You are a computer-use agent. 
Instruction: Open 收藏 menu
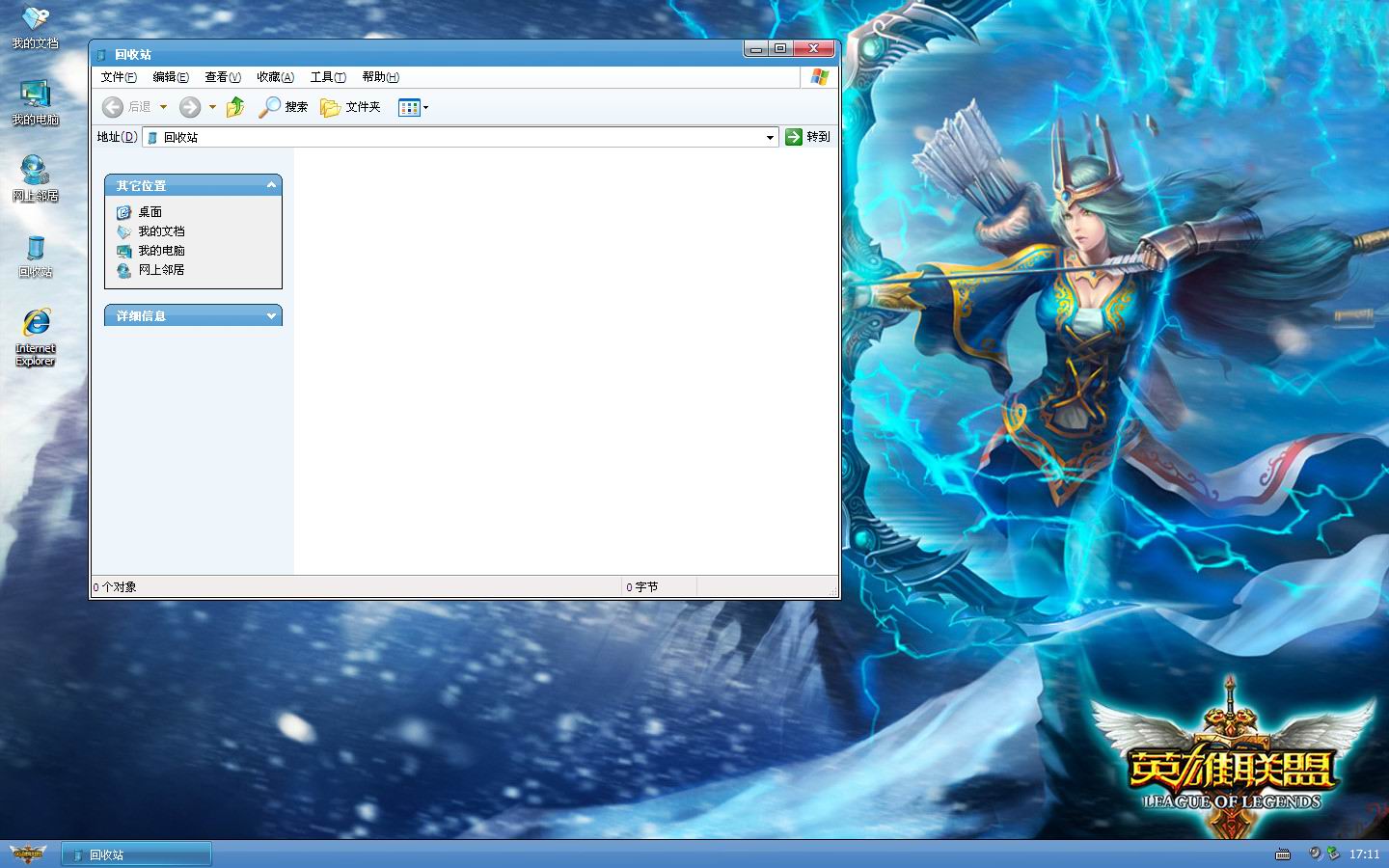pyautogui.click(x=275, y=77)
